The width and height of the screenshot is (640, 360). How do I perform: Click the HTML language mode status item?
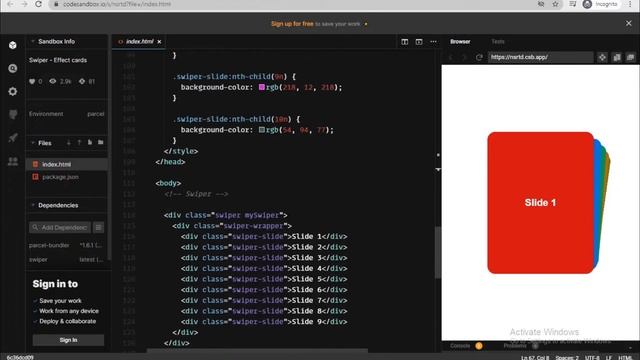pos(624,358)
